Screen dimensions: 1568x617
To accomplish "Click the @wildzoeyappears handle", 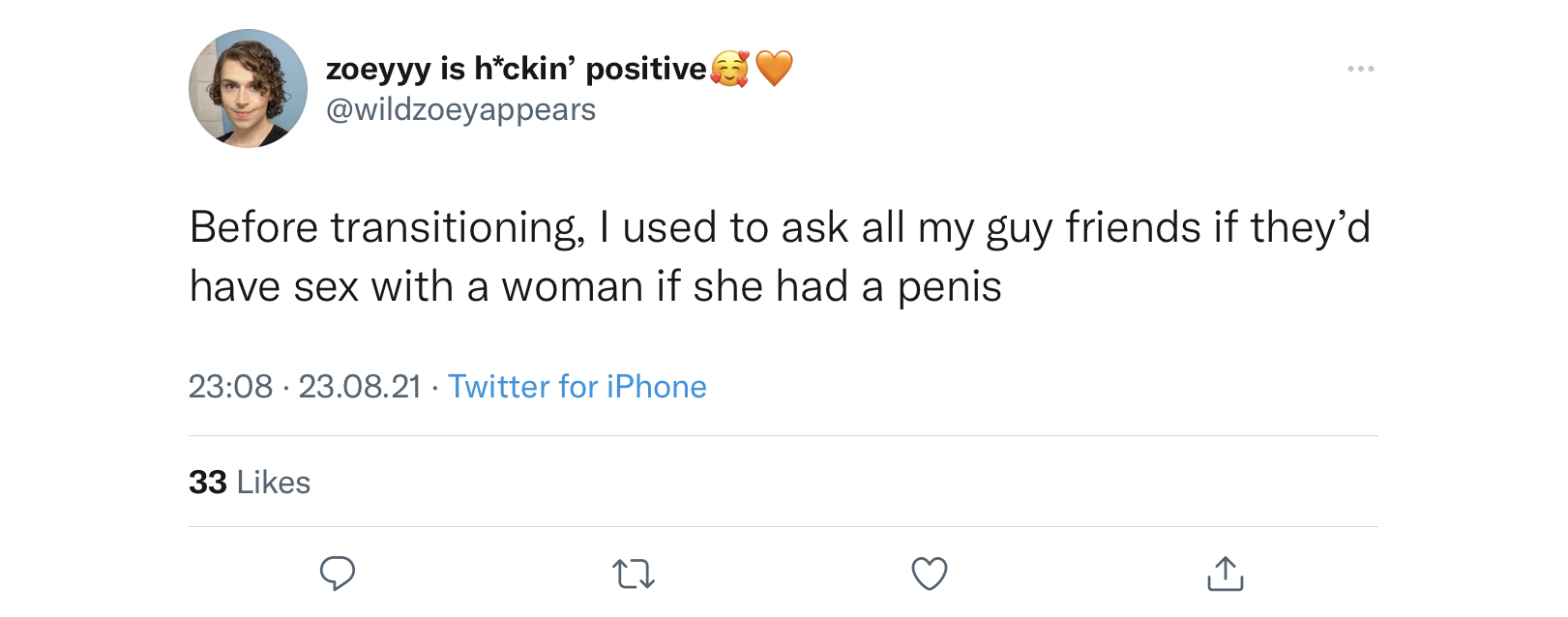I will point(460,110).
